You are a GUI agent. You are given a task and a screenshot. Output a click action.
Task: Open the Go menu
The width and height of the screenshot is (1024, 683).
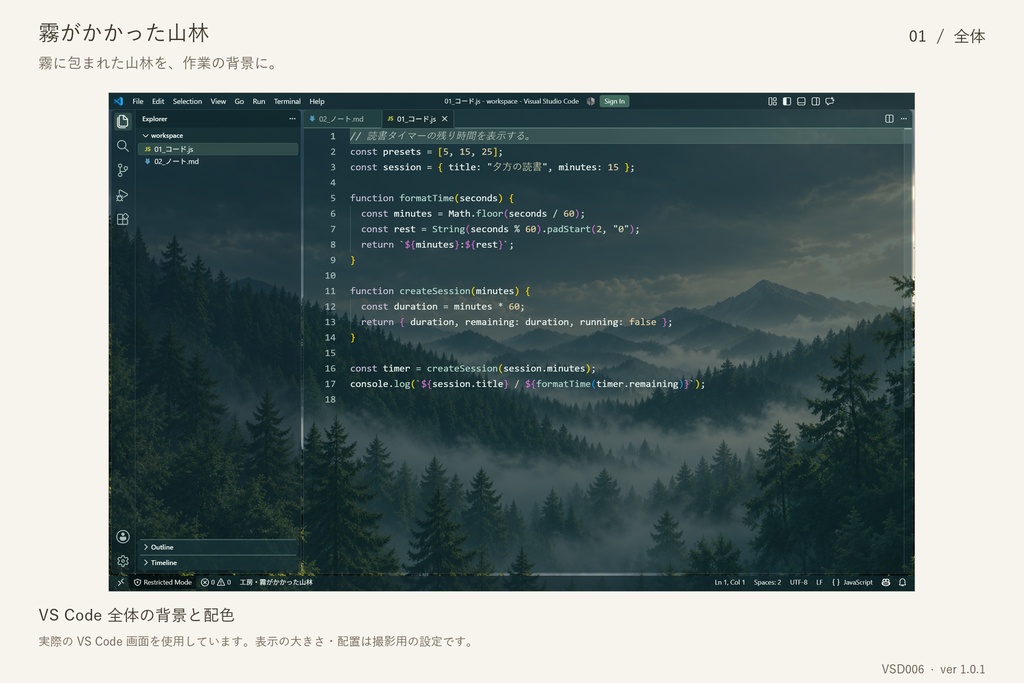tap(239, 101)
